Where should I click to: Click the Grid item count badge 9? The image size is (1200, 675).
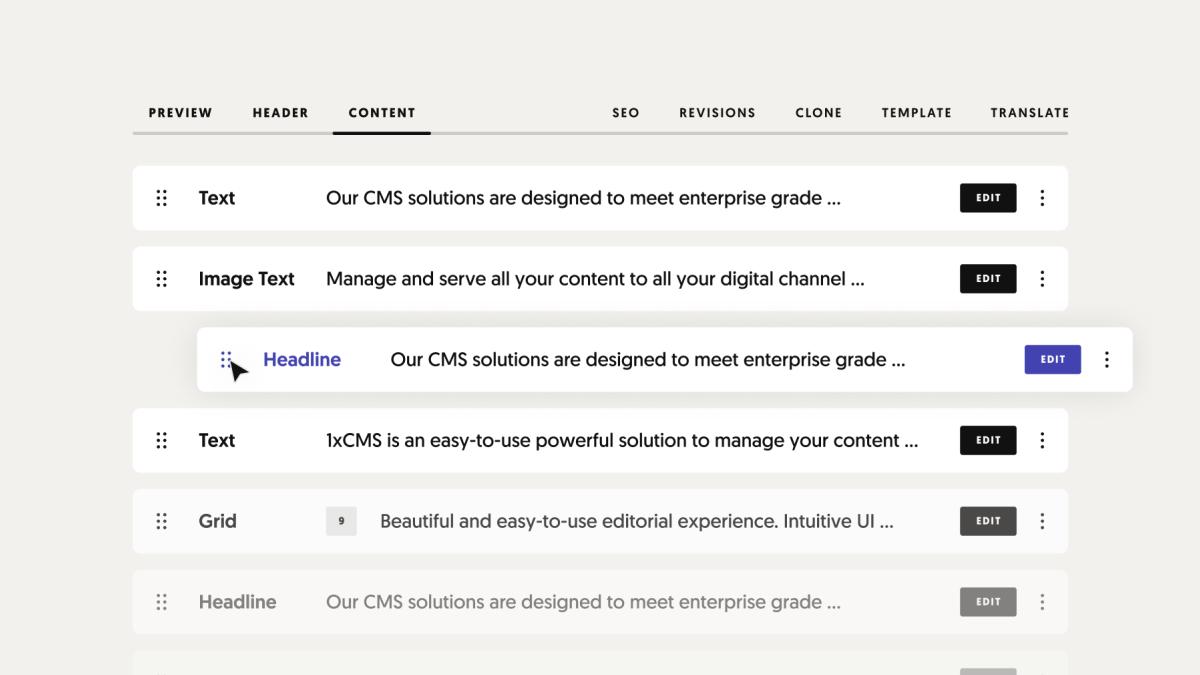click(x=341, y=521)
